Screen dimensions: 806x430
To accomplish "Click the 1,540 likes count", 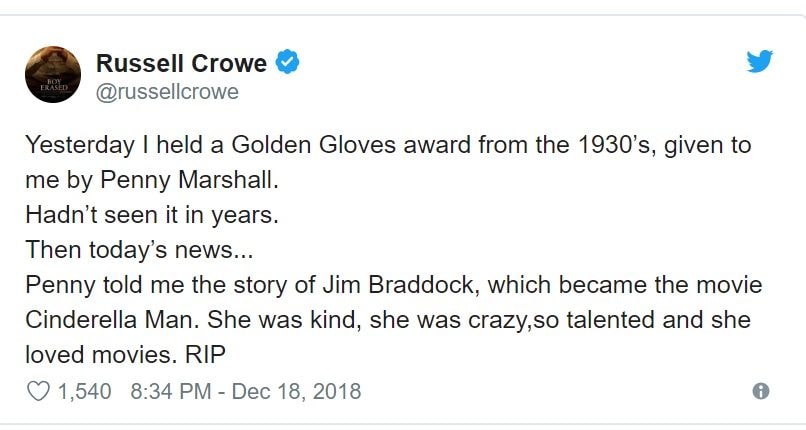I will [86, 391].
